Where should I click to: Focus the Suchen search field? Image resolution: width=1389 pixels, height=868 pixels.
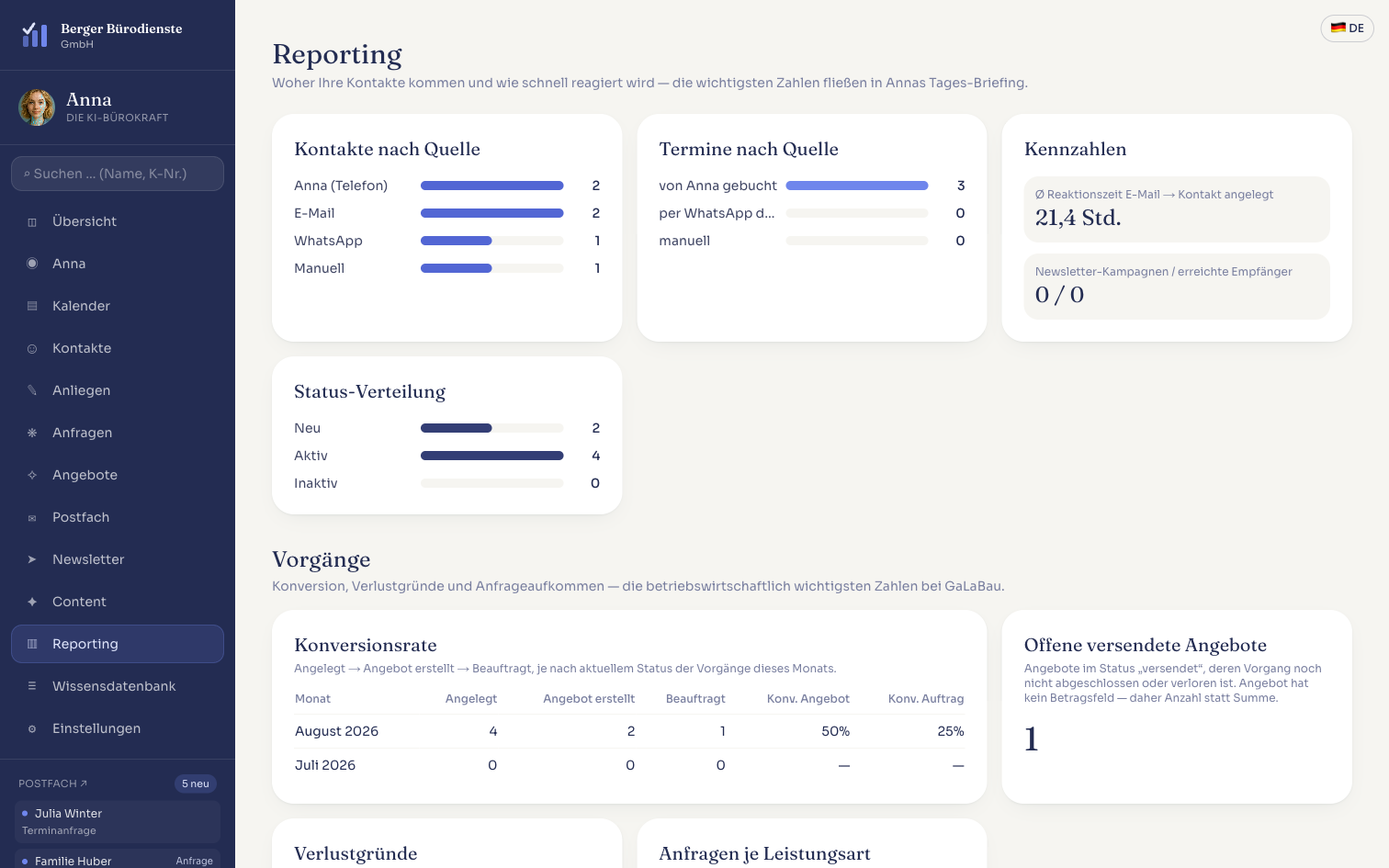click(118, 174)
